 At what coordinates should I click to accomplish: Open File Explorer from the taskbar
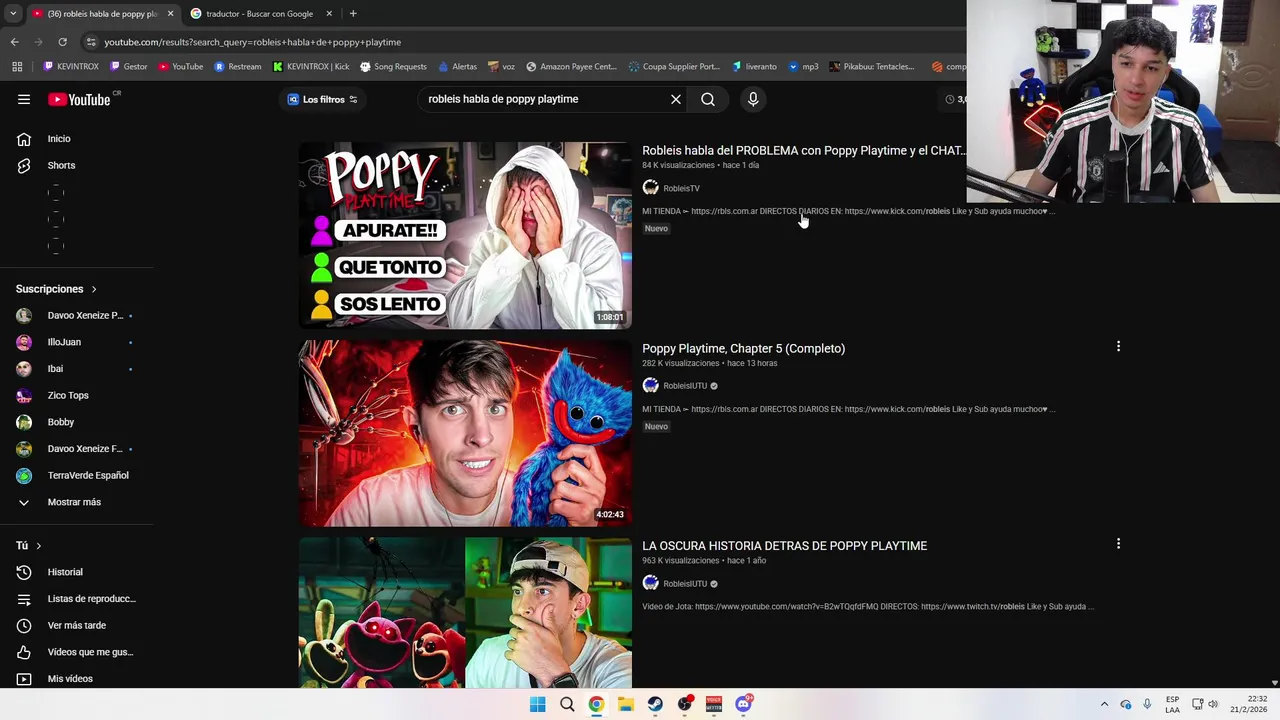(625, 704)
